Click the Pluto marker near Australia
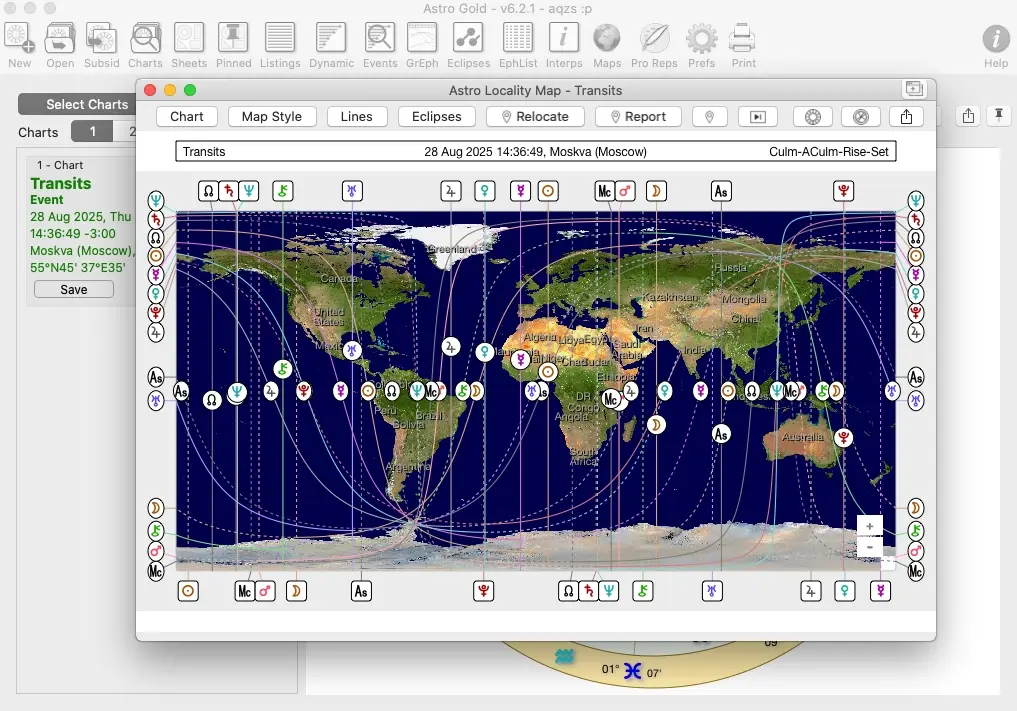 tap(843, 437)
